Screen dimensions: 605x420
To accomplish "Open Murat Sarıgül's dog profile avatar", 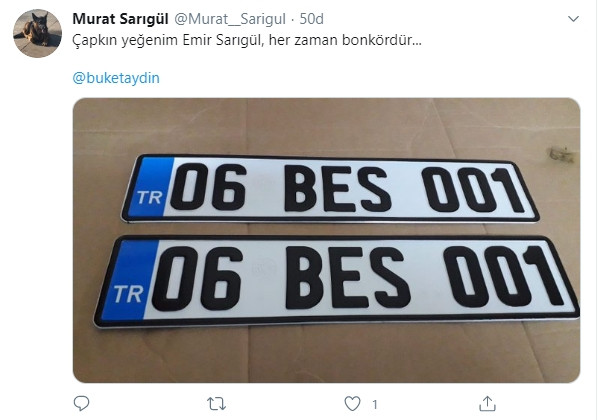I will (37, 34).
